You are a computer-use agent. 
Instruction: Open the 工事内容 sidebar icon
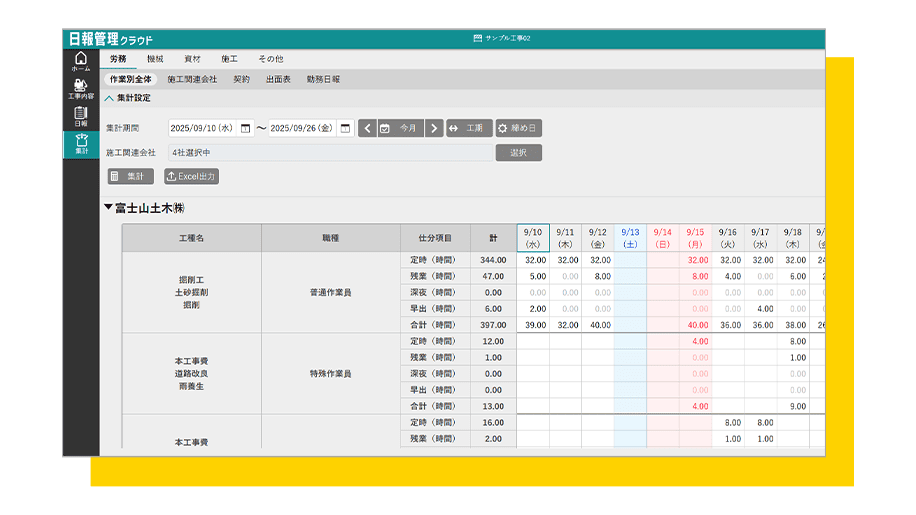tap(81, 89)
